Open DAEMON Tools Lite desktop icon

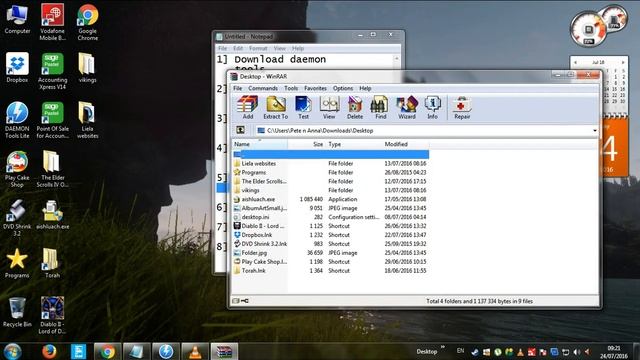[x=17, y=120]
